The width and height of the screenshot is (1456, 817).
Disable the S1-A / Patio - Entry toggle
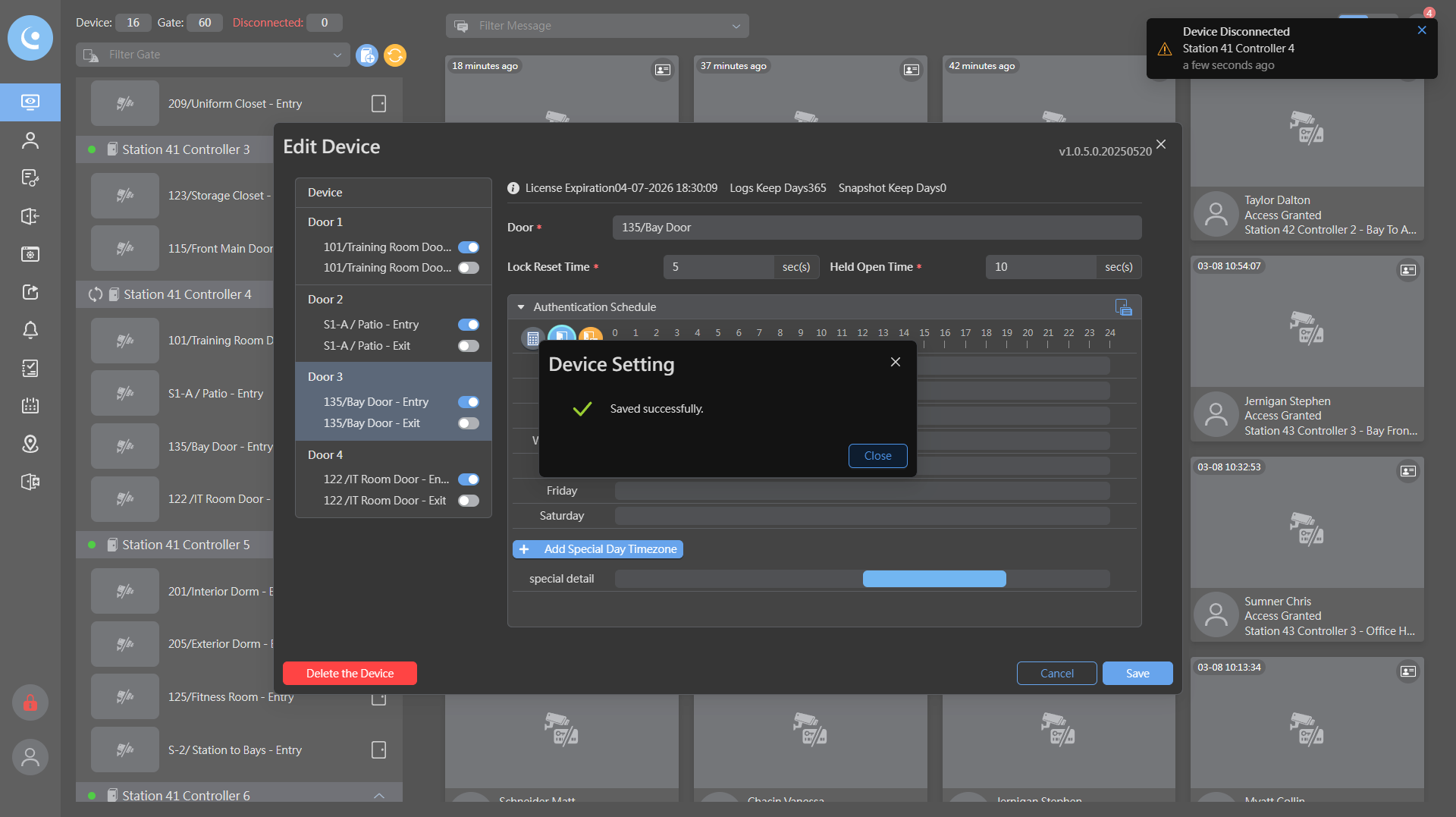pyautogui.click(x=469, y=325)
